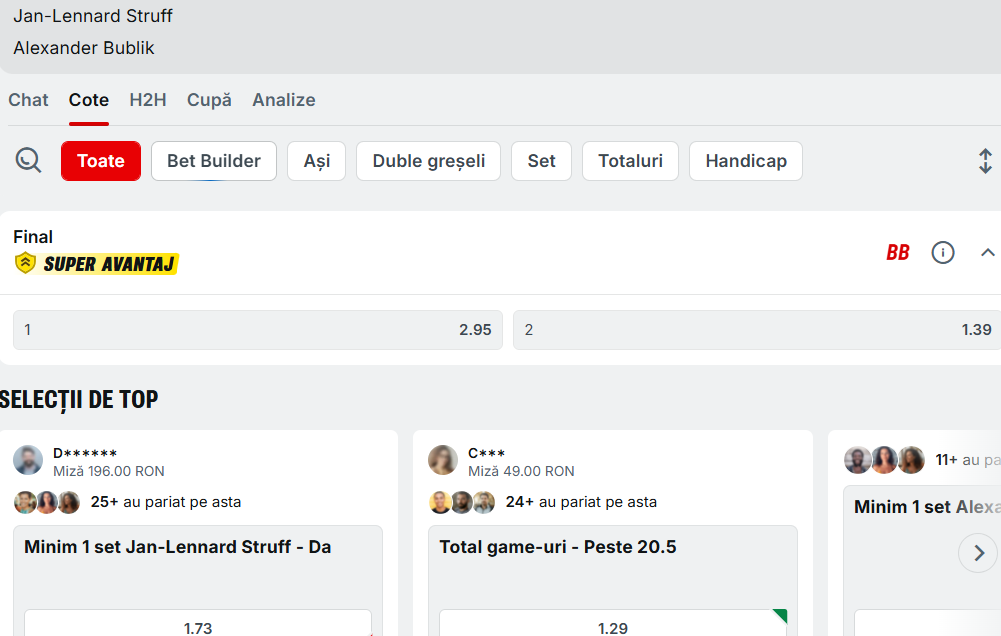This screenshot has width=1001, height=636.
Task: Pick outcome 1 at odds 2.95
Action: click(258, 330)
